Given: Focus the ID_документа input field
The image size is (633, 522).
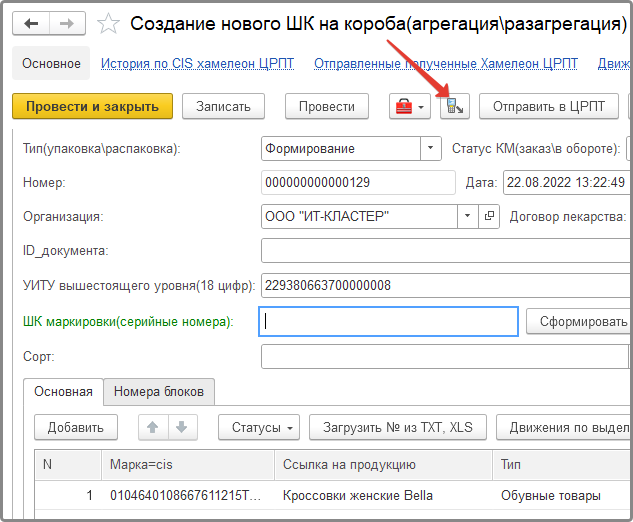Looking at the screenshot, I should [446, 251].
